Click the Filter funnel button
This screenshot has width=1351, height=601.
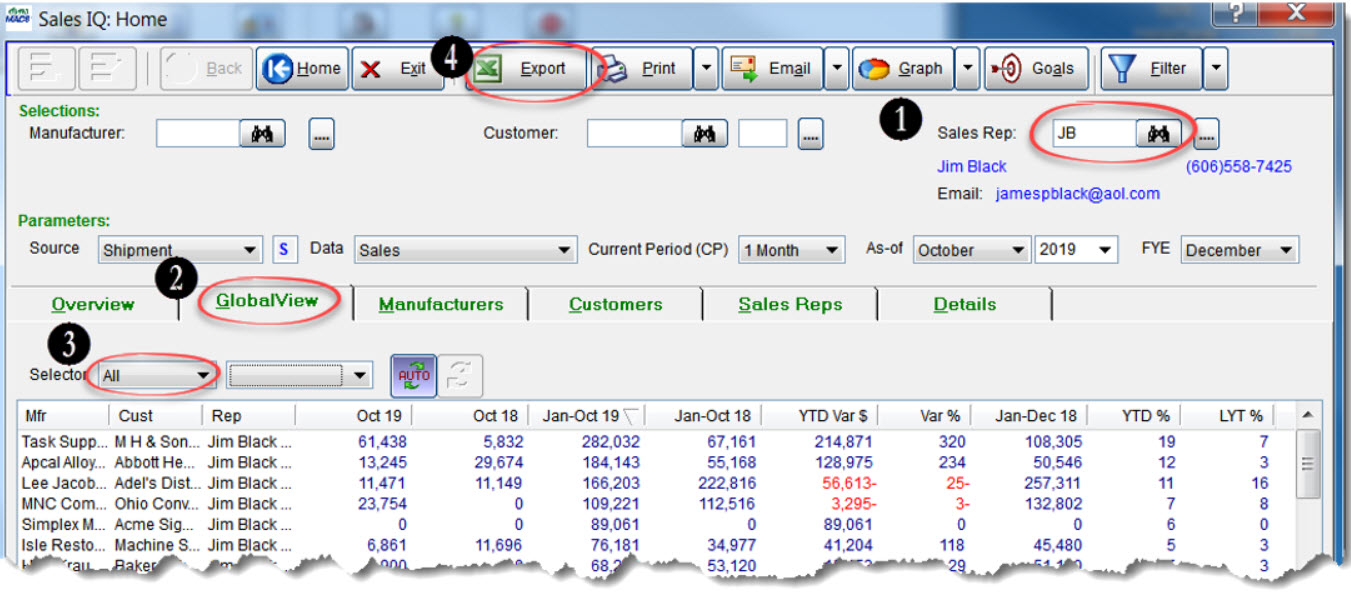coord(1150,69)
